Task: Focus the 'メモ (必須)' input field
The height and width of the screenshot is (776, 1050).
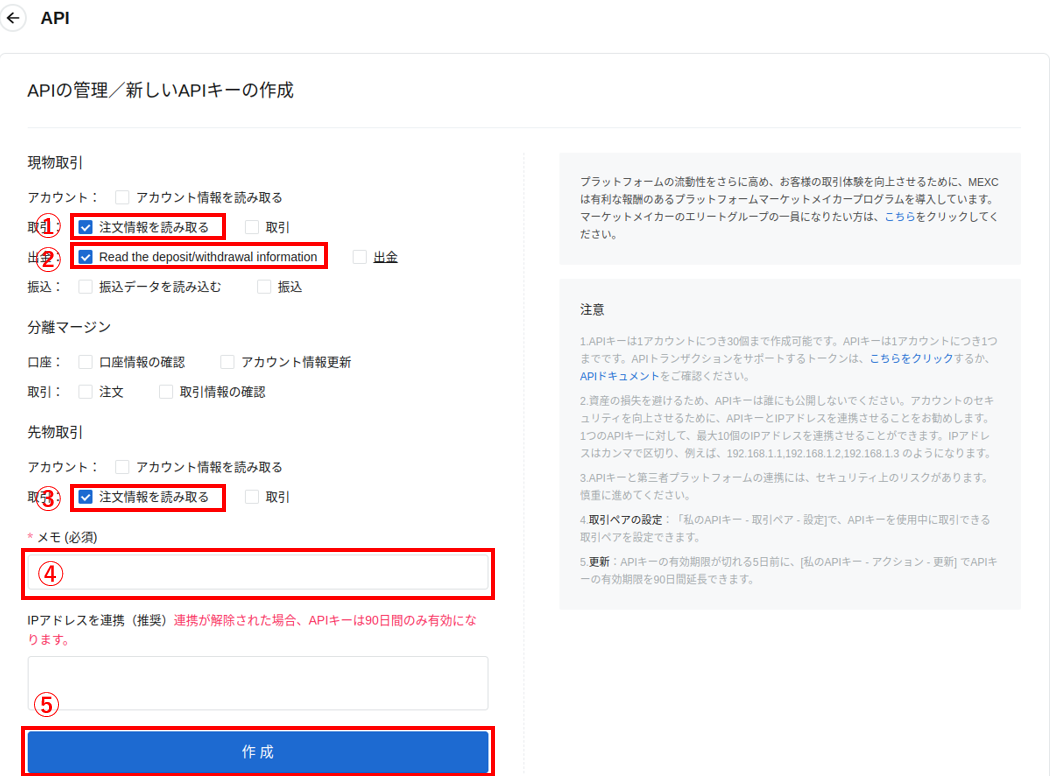Action: click(x=258, y=573)
